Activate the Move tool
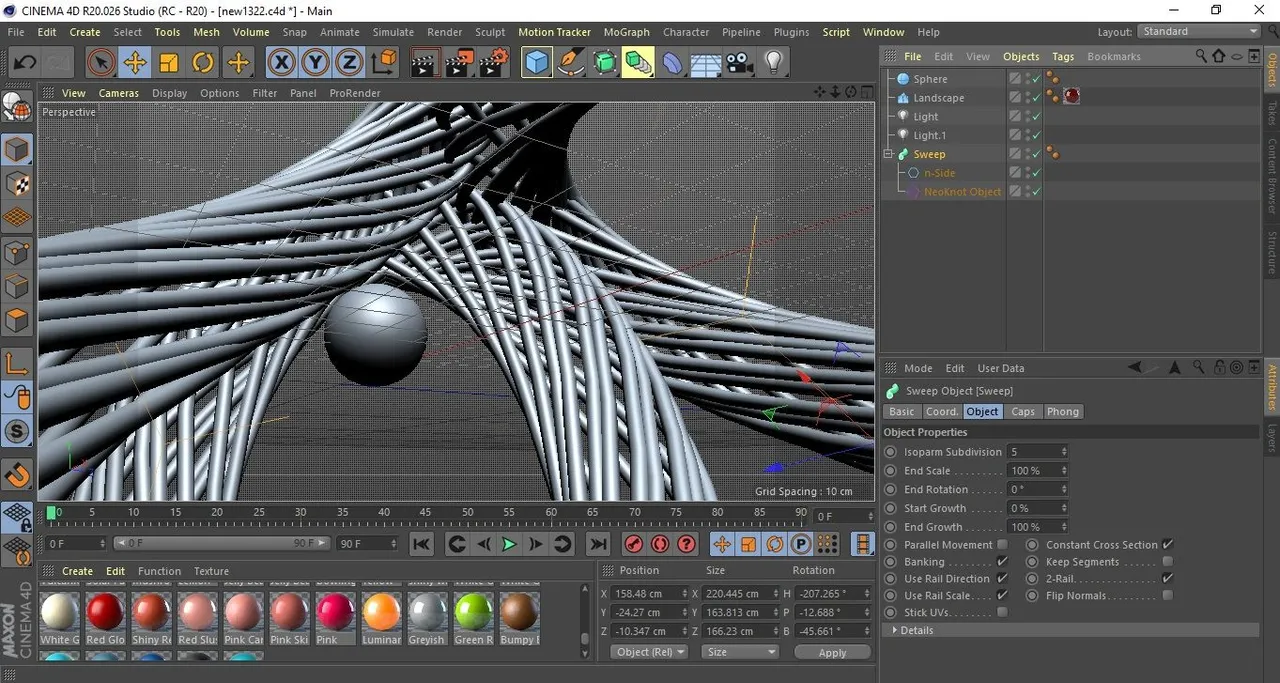The width and height of the screenshot is (1280, 683). 135,63
